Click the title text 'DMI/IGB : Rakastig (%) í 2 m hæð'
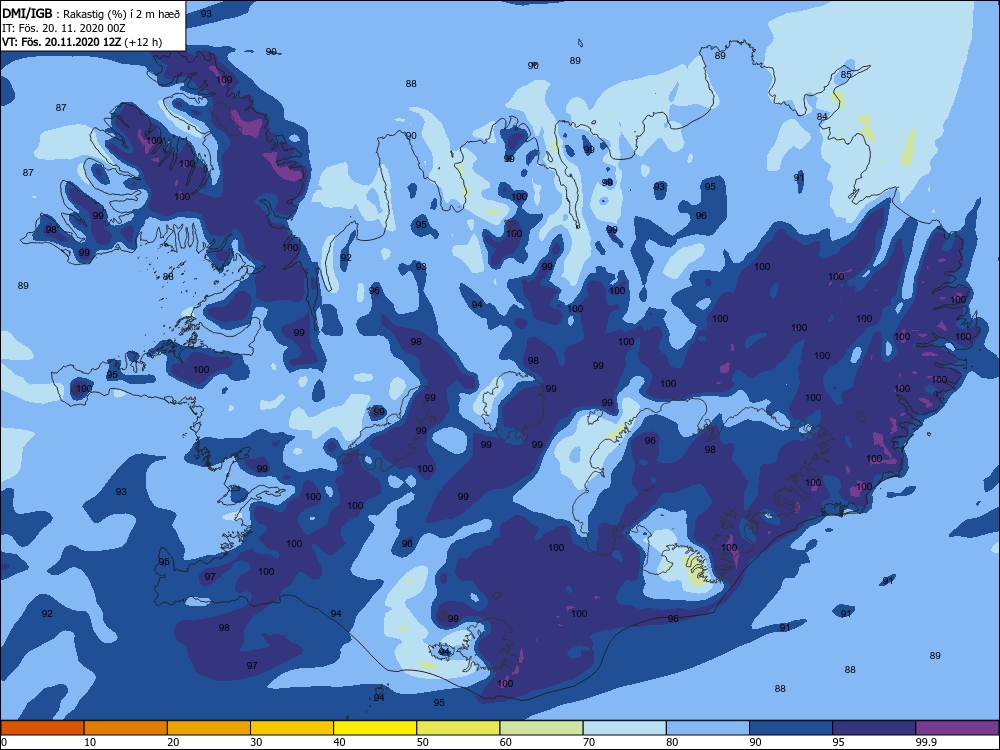This screenshot has height=750, width=1000. (x=91, y=13)
